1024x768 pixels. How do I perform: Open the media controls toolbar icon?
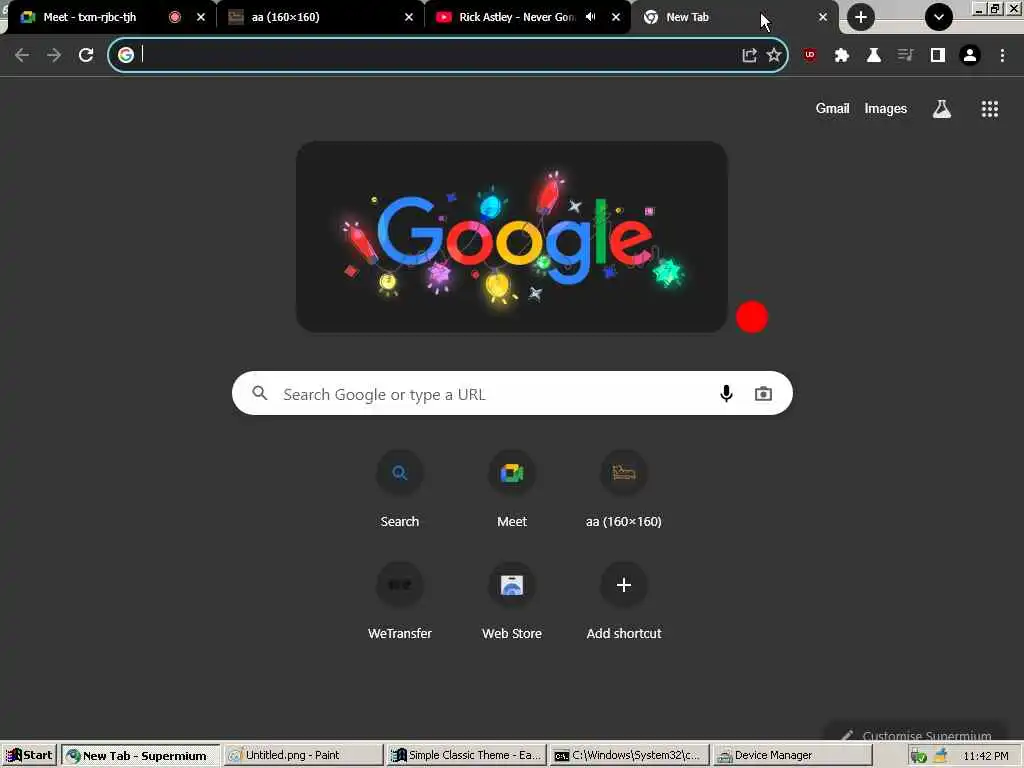(905, 56)
